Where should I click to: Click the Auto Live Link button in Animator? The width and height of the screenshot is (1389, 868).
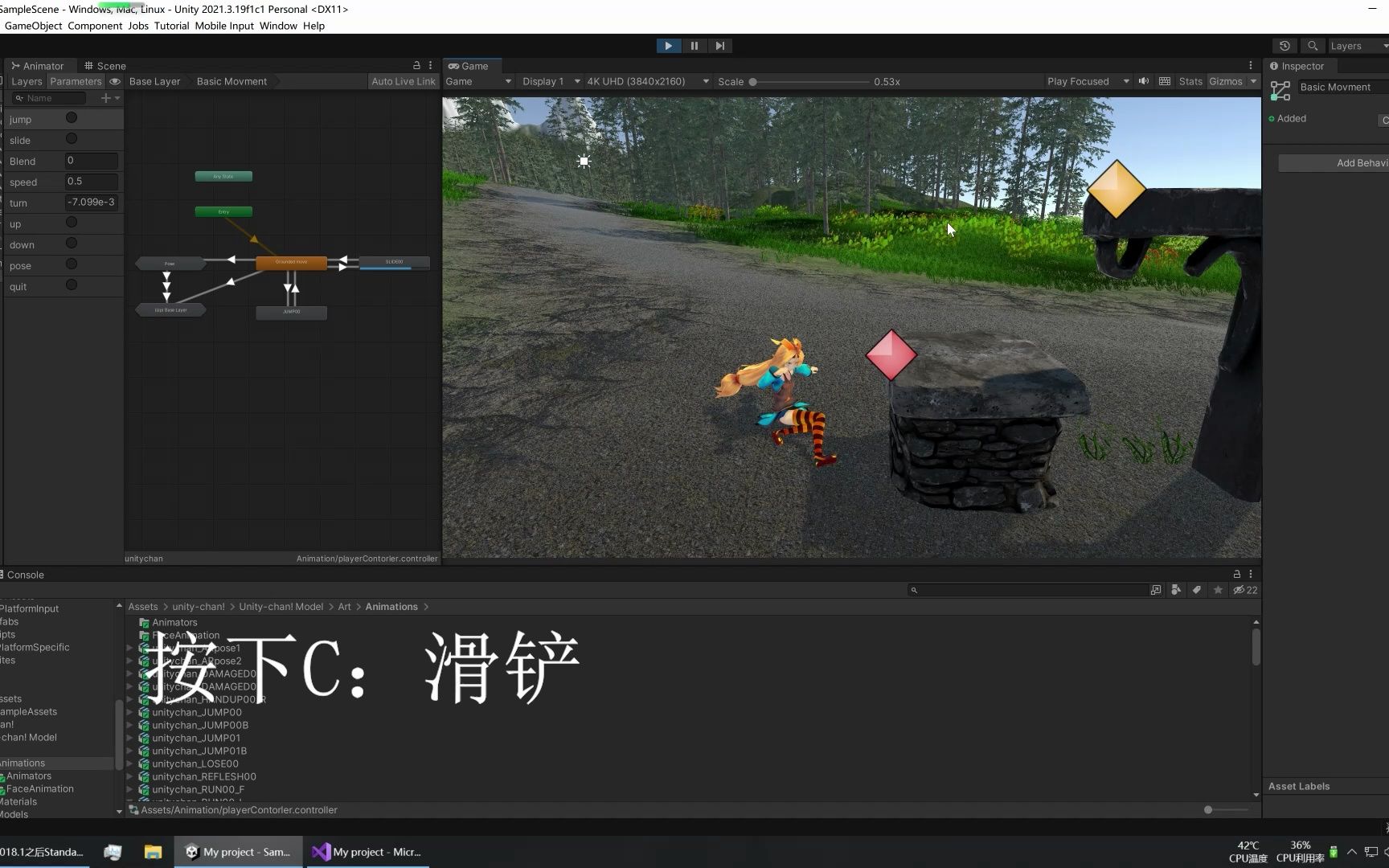pyautogui.click(x=402, y=81)
